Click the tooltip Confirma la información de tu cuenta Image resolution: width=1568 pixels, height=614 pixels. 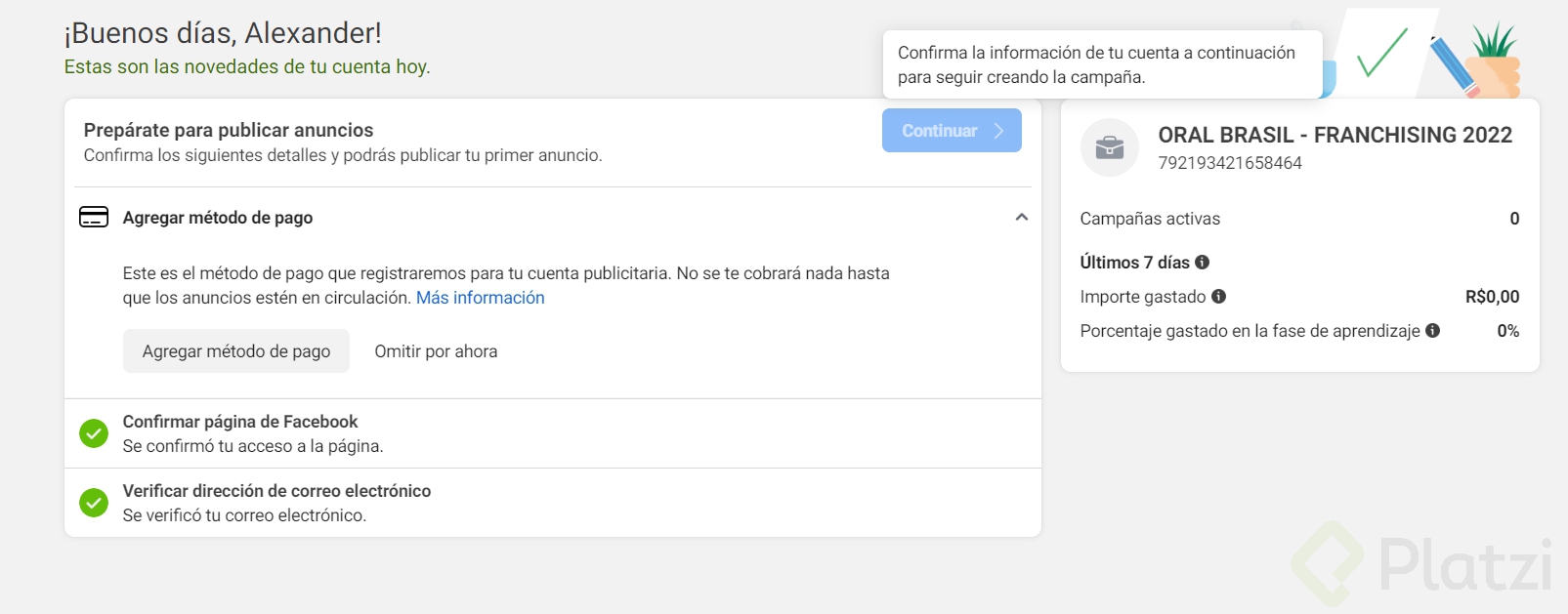pyautogui.click(x=1102, y=64)
